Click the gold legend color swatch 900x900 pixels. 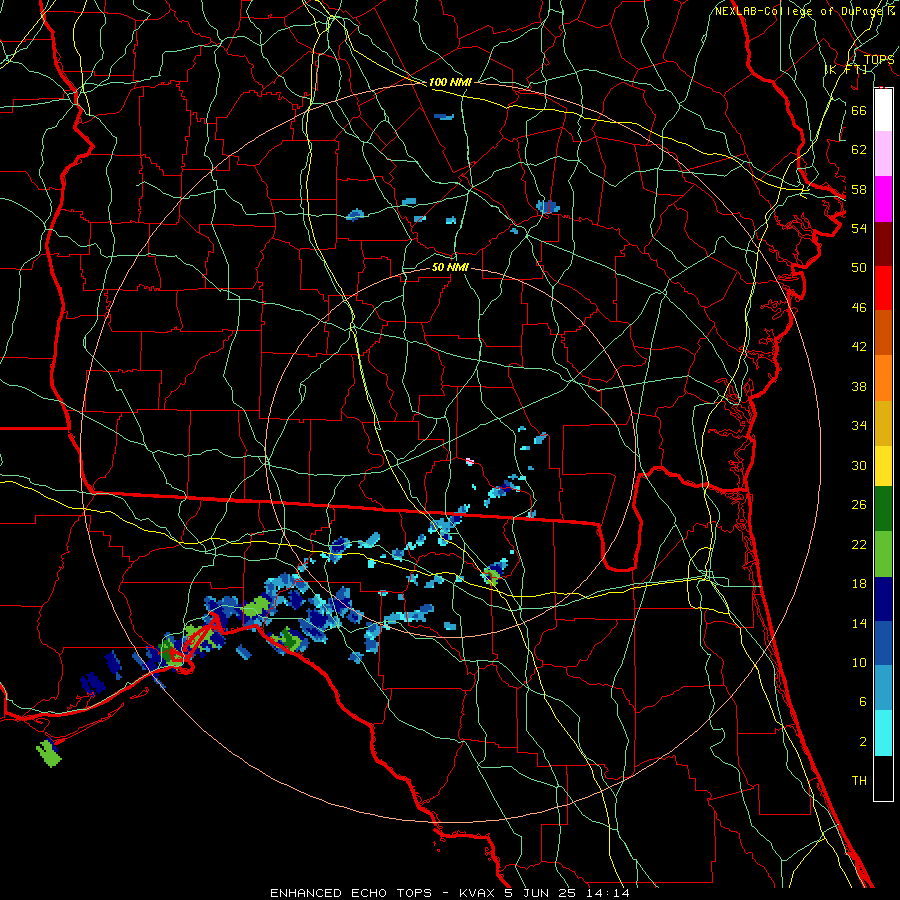(x=883, y=422)
